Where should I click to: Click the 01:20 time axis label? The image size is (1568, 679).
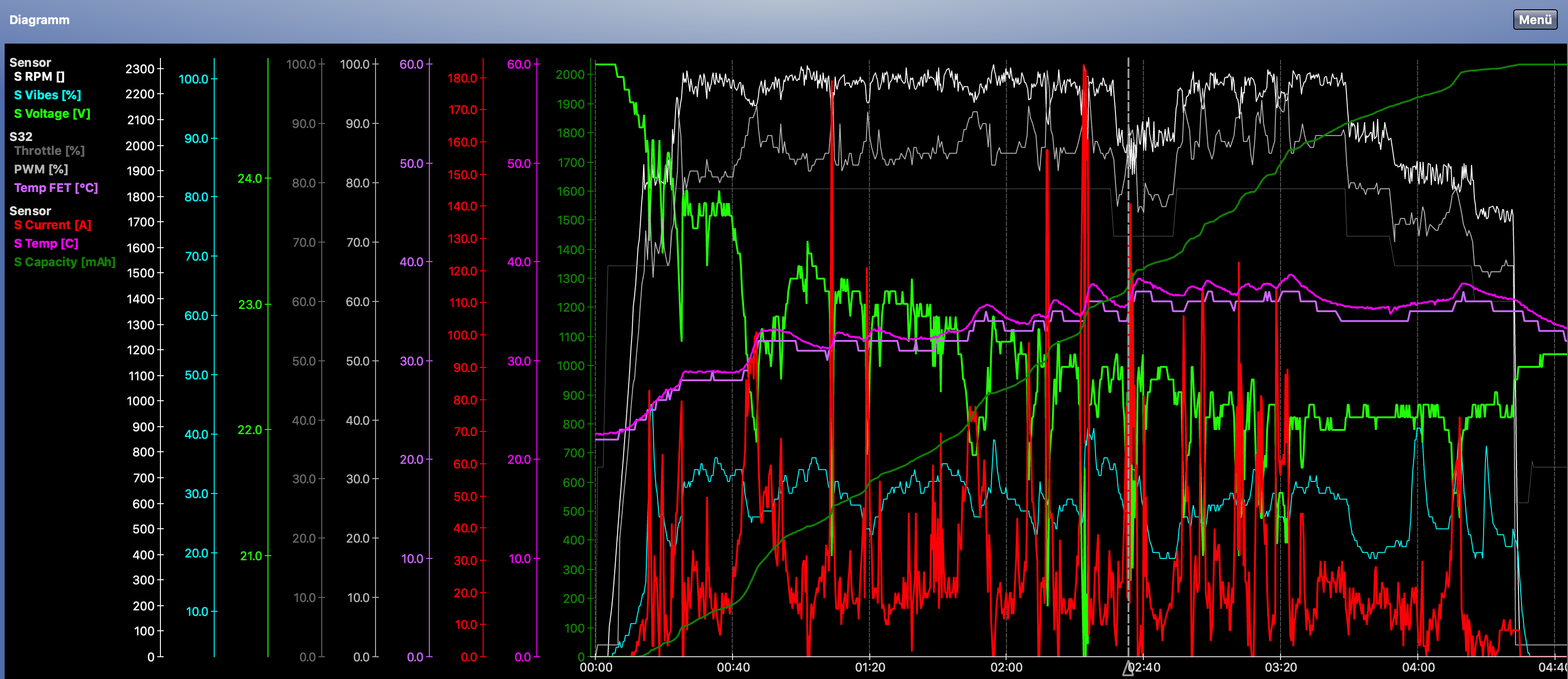tap(869, 667)
